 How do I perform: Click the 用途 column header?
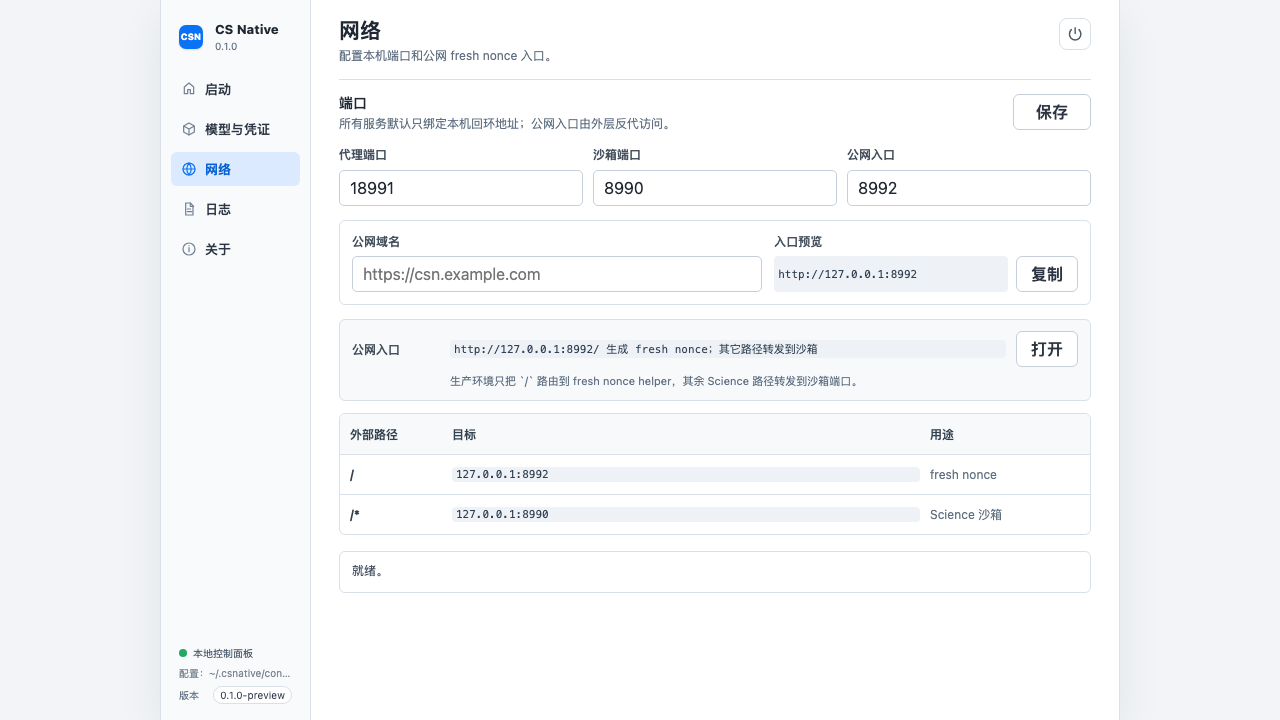942,435
